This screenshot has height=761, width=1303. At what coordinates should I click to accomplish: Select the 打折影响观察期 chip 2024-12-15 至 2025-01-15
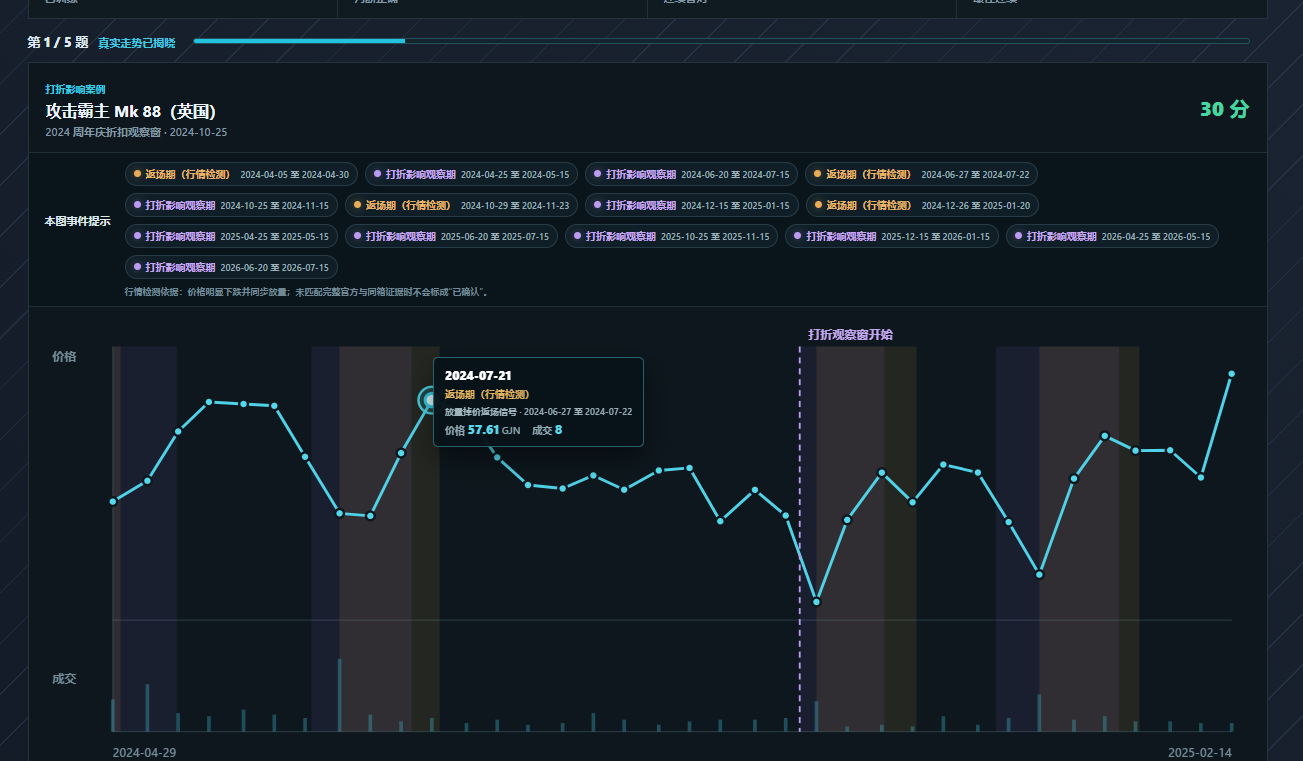[692, 205]
